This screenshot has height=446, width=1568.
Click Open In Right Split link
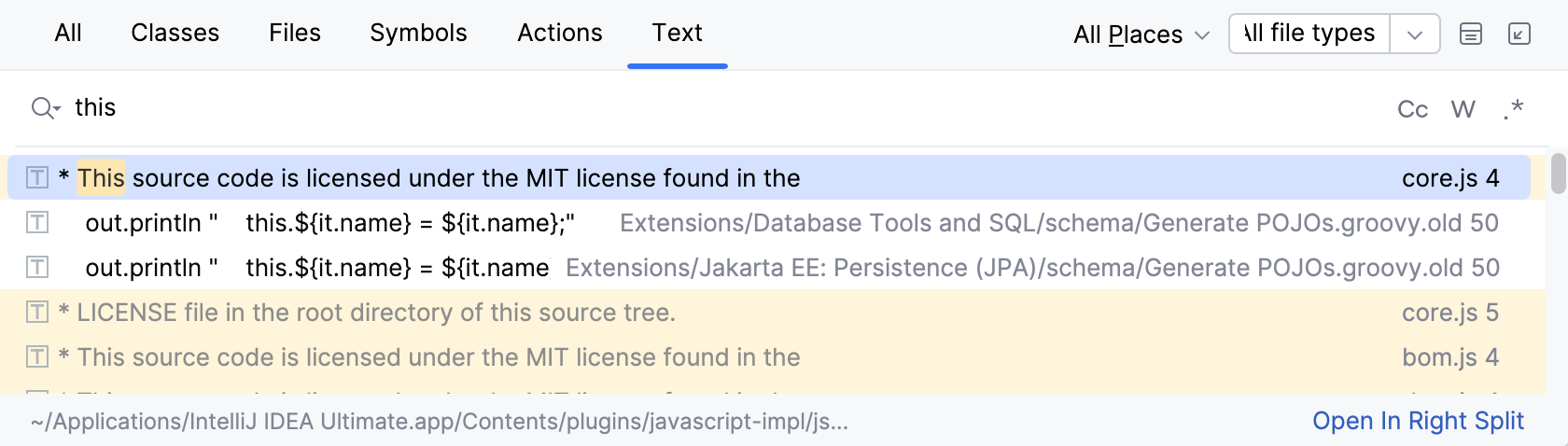pos(1418,421)
